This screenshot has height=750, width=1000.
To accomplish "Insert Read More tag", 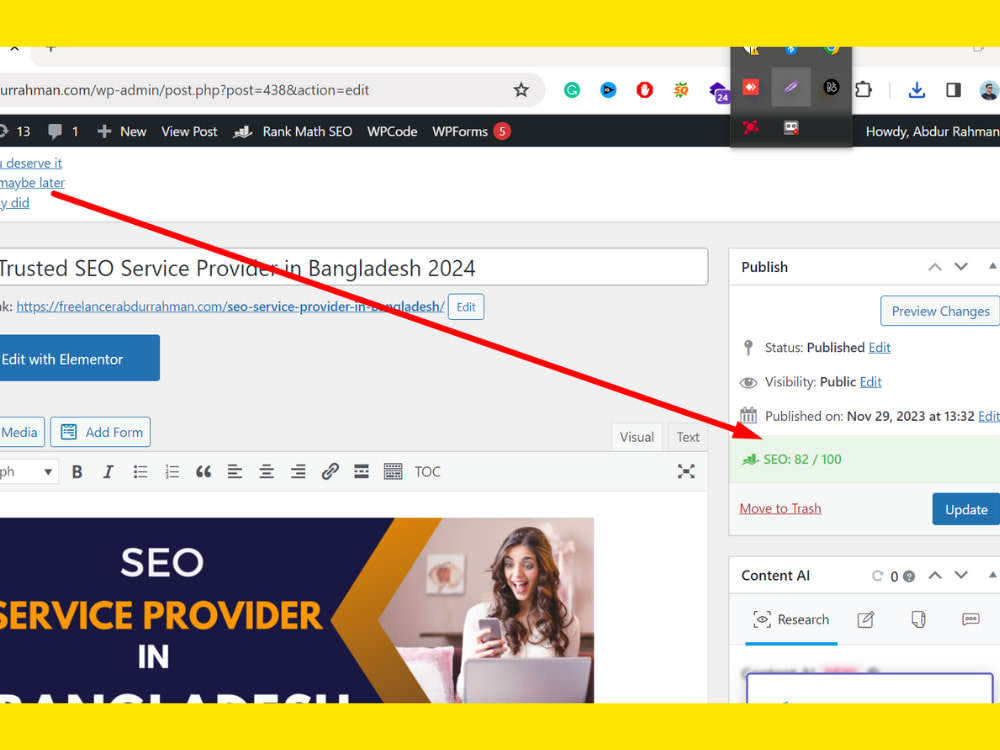I will [362, 472].
